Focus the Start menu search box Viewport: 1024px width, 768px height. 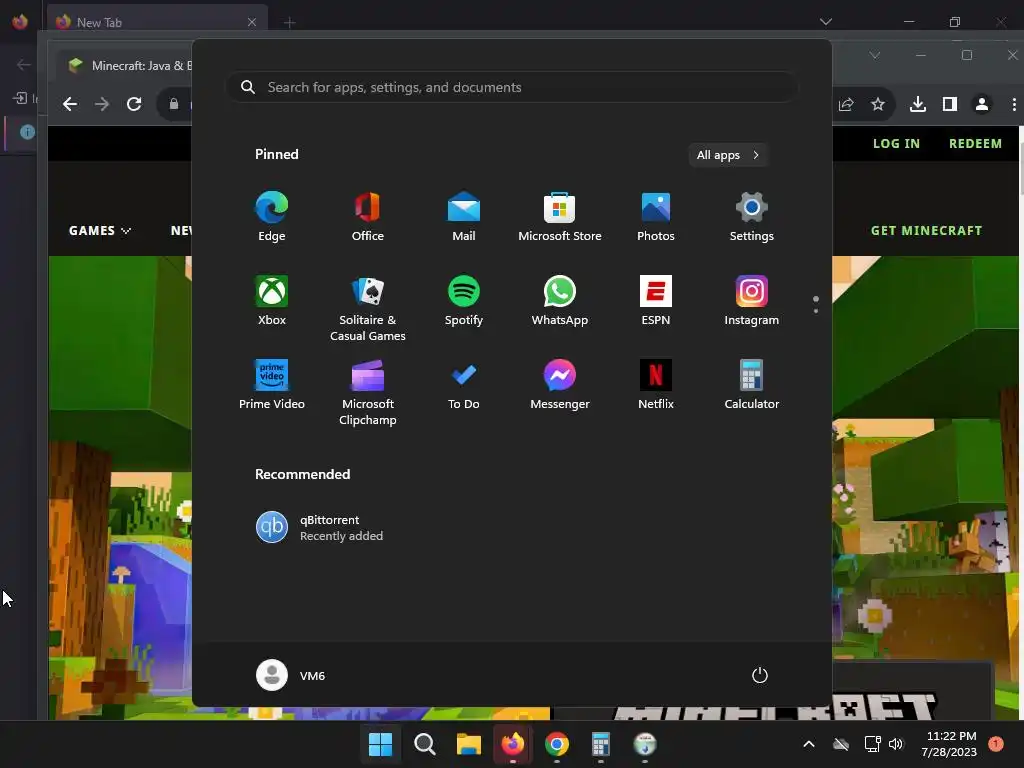point(511,87)
